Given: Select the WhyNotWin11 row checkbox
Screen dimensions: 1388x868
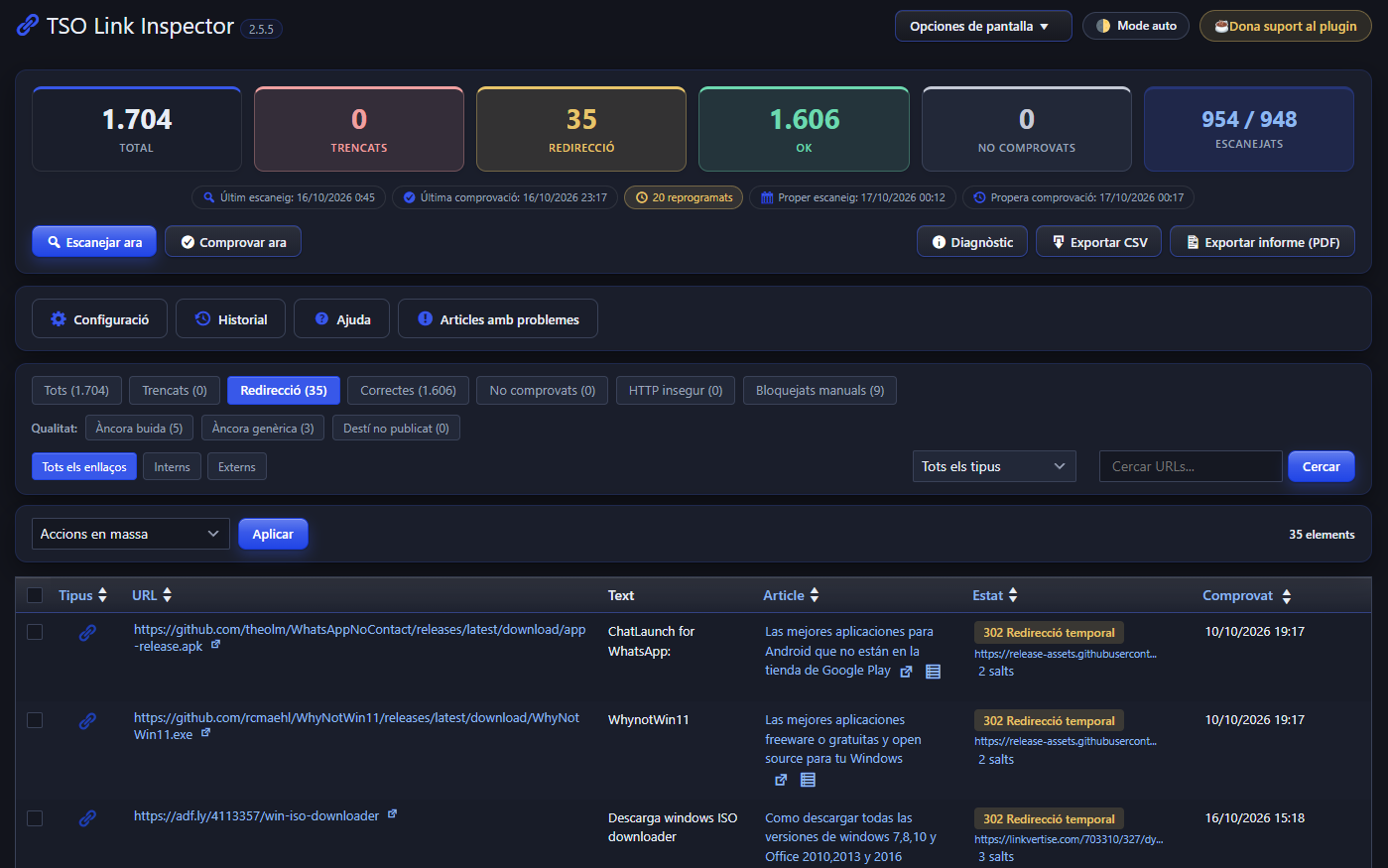Looking at the screenshot, I should tap(35, 720).
